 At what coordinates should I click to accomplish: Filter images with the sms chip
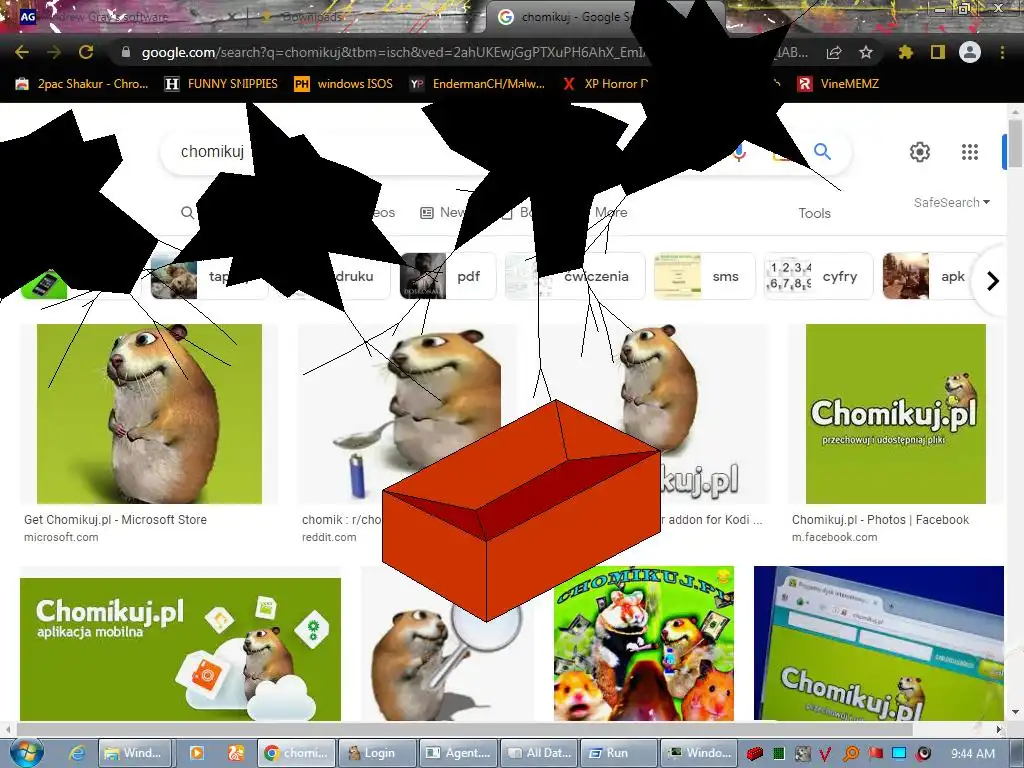click(705, 276)
